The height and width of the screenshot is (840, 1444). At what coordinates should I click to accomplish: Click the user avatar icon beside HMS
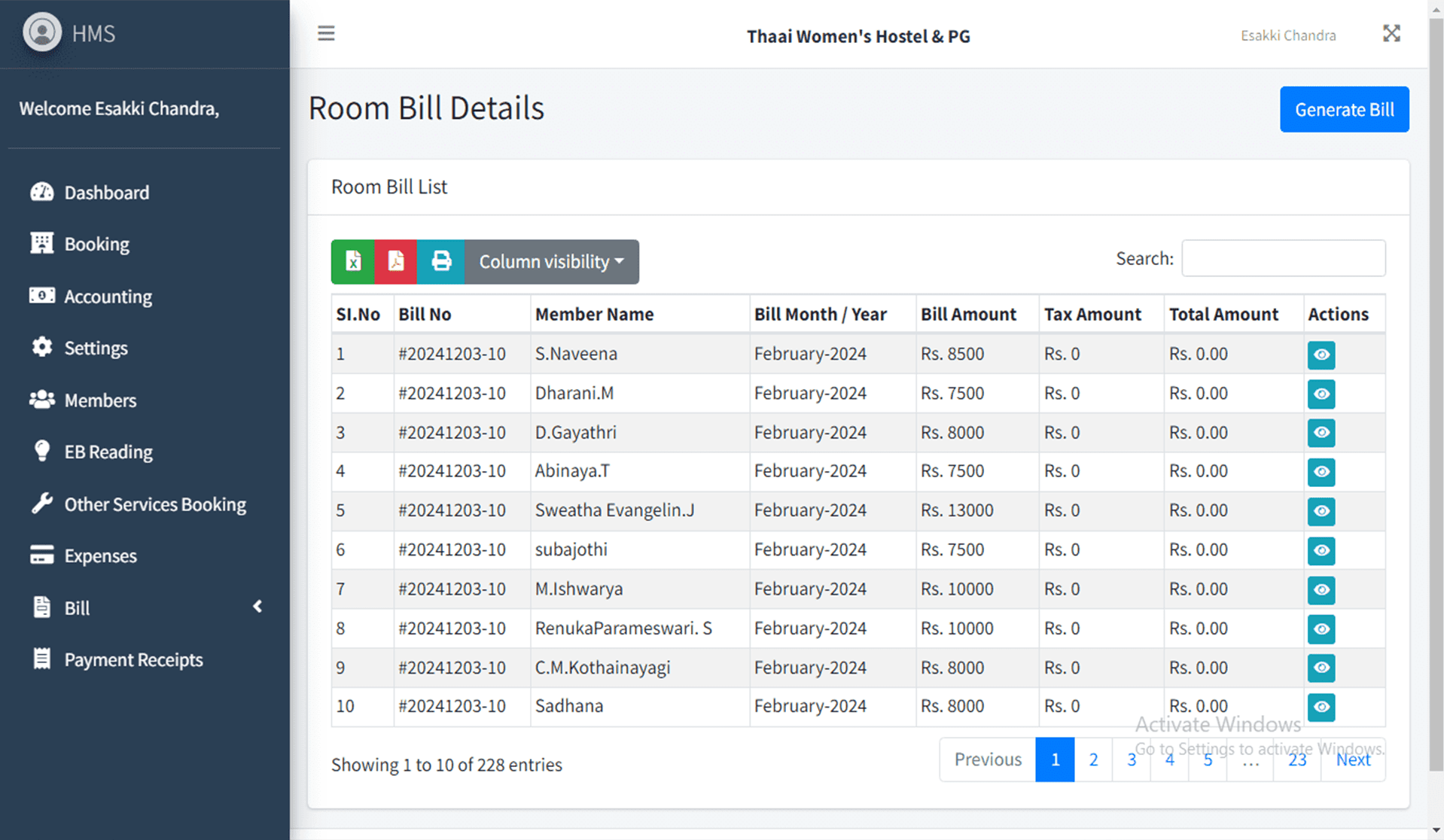(x=42, y=32)
